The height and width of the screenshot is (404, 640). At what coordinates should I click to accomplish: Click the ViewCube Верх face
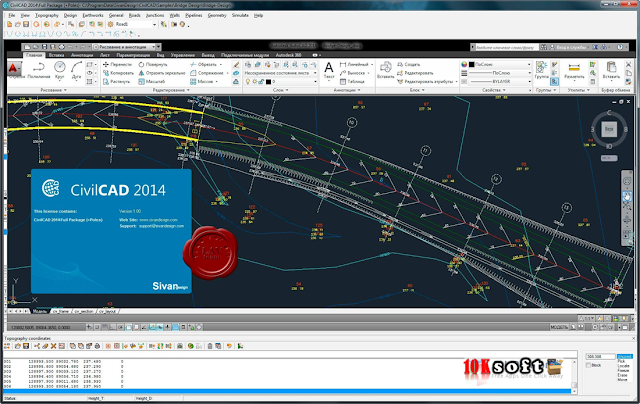[x=609, y=129]
